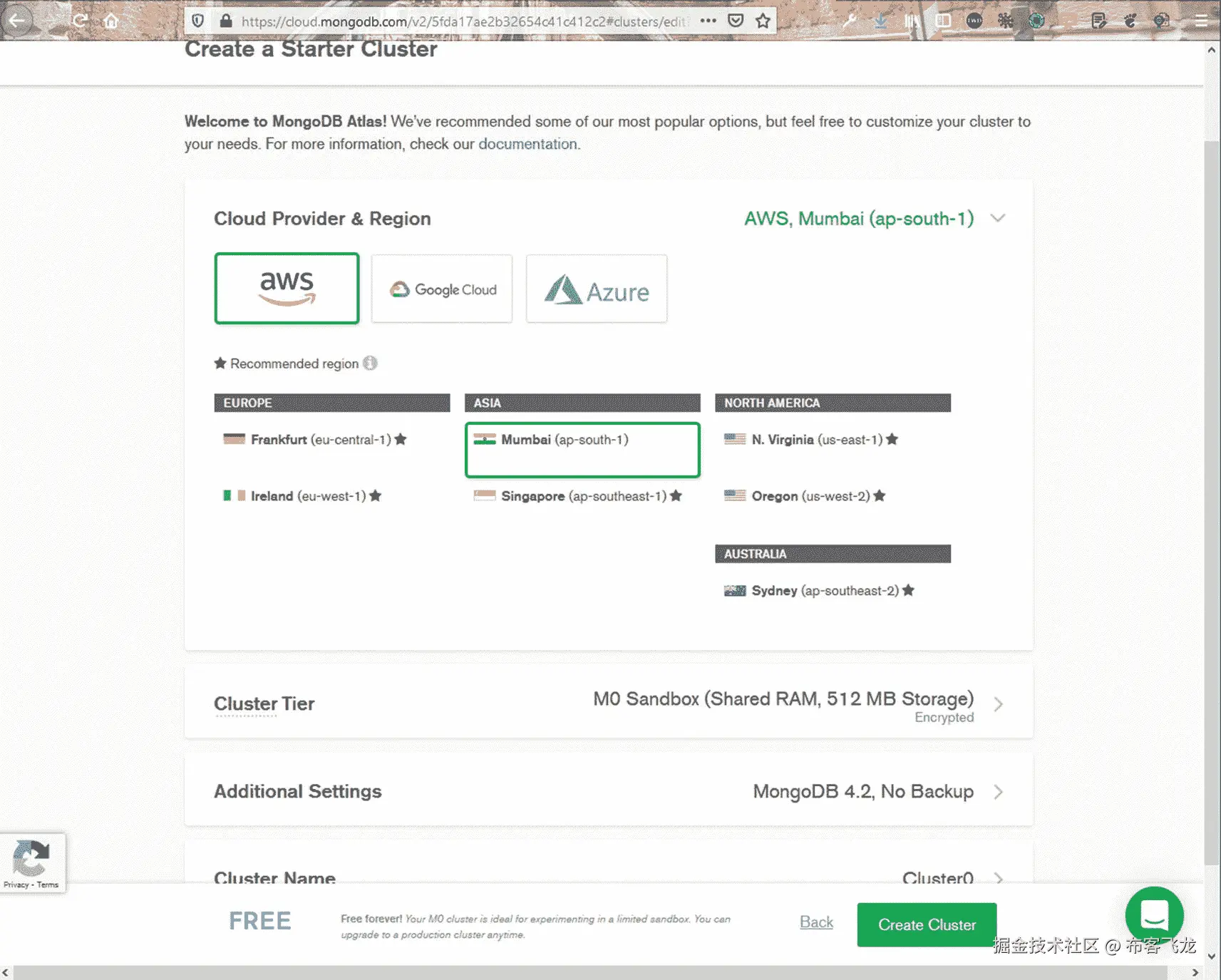Open the page actions ellipsis menu
1221x980 pixels.
click(708, 21)
